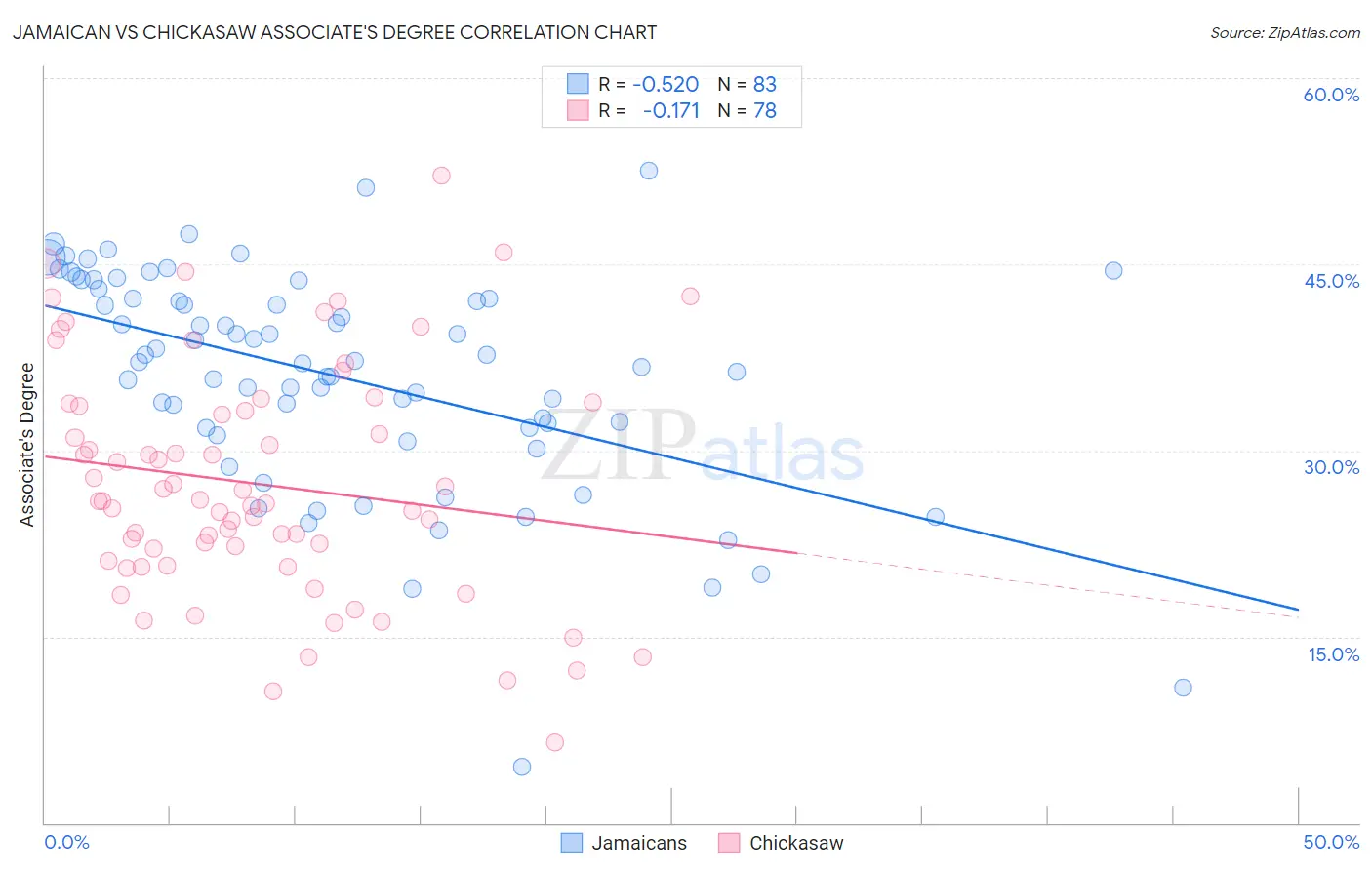
Task: Click the 30.0% y-axis label
Action: pos(1331,467)
